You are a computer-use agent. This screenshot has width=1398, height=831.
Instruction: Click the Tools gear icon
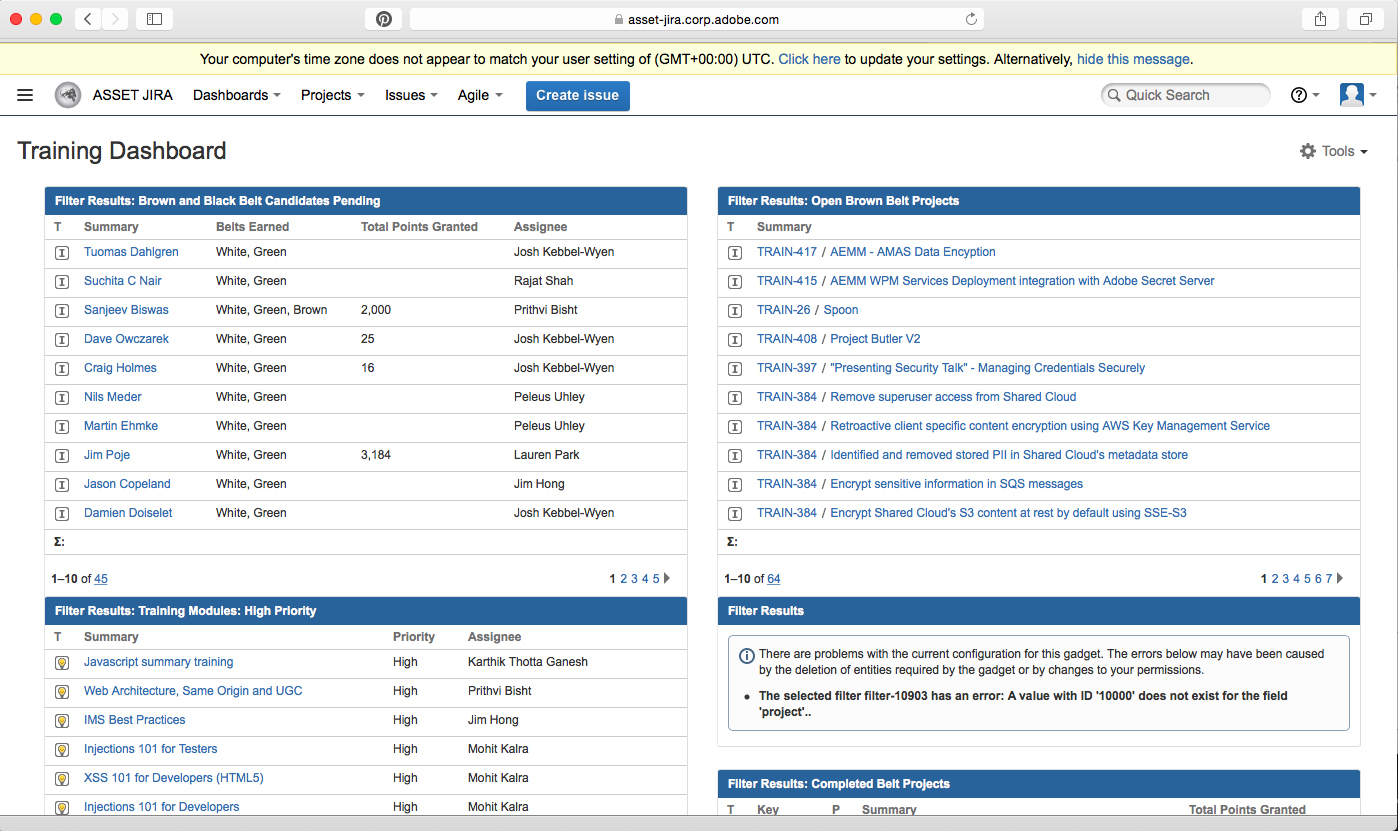(1308, 151)
